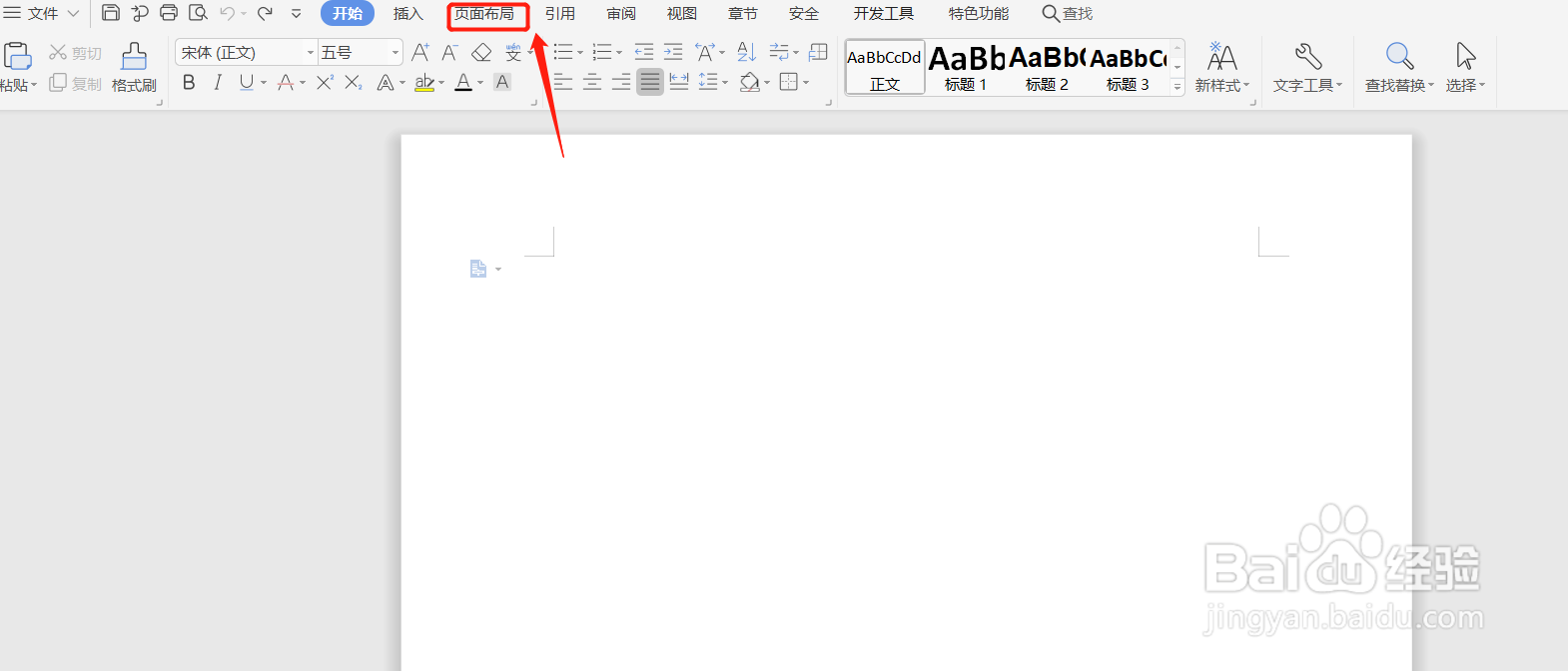Viewport: 1568px width, 671px height.
Task: Click the distributed alignment icon
Action: tap(679, 82)
